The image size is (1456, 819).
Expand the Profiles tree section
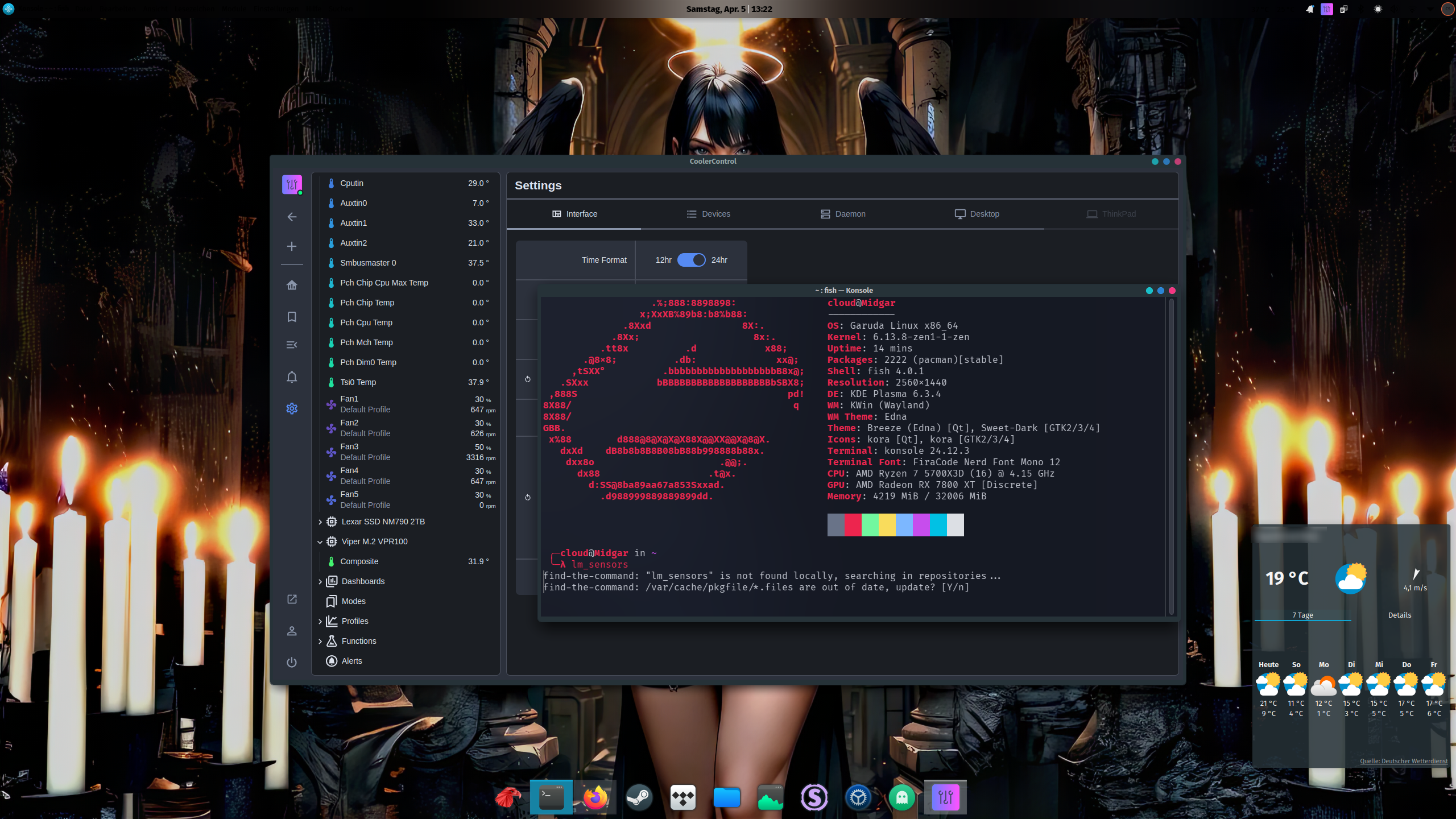320,621
